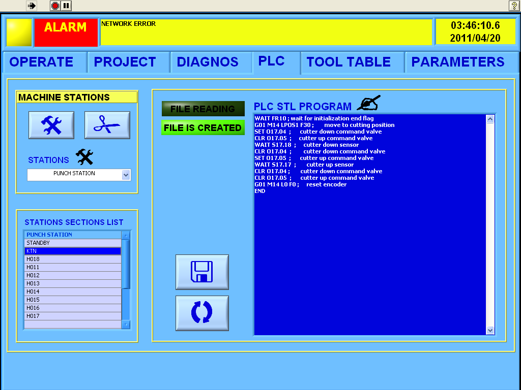
Task: Click PLC program scrollbar down arrow
Action: click(x=490, y=330)
